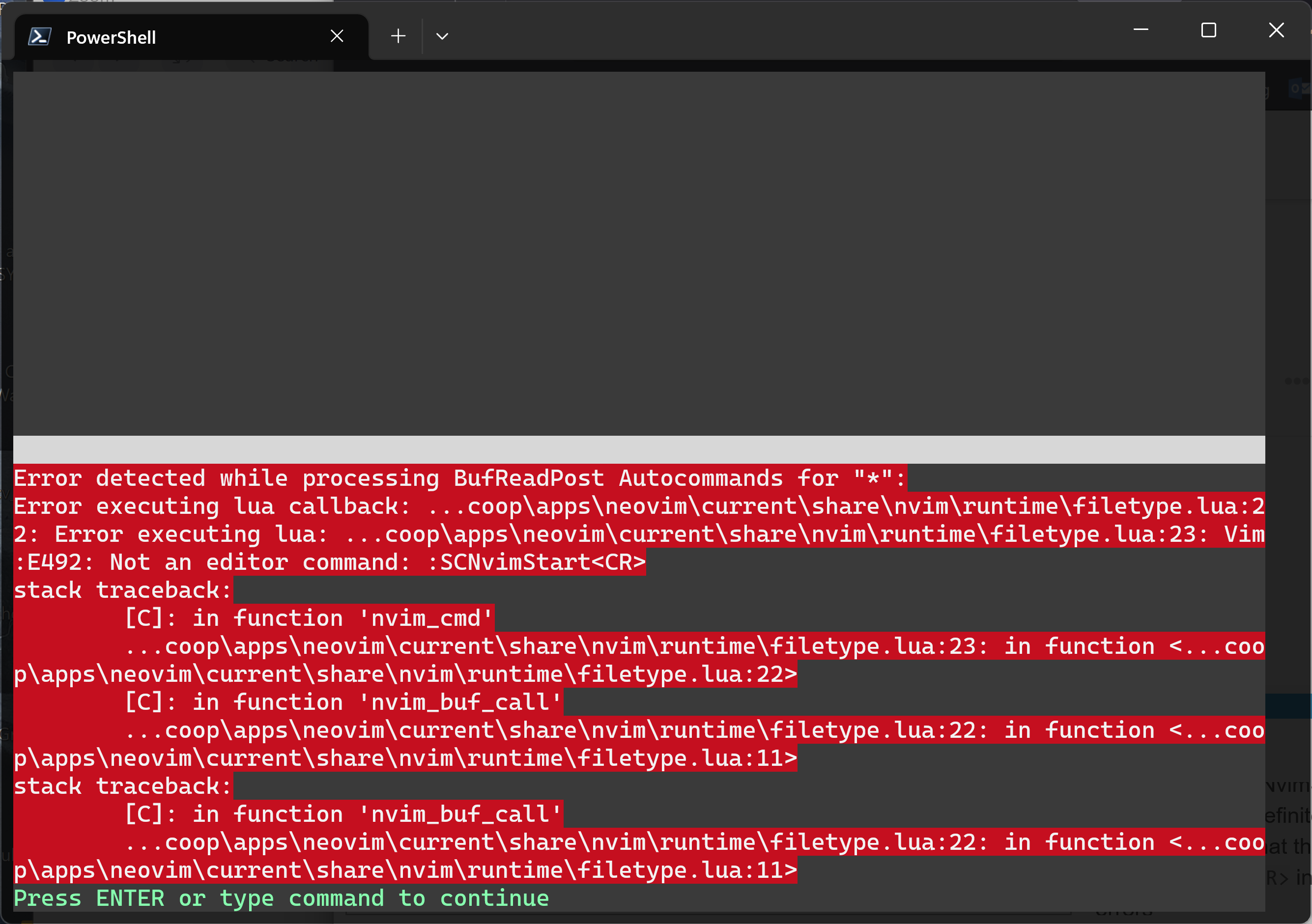Click the second 'stack traceback:' line
Screen dimensions: 1312x924
[122, 786]
